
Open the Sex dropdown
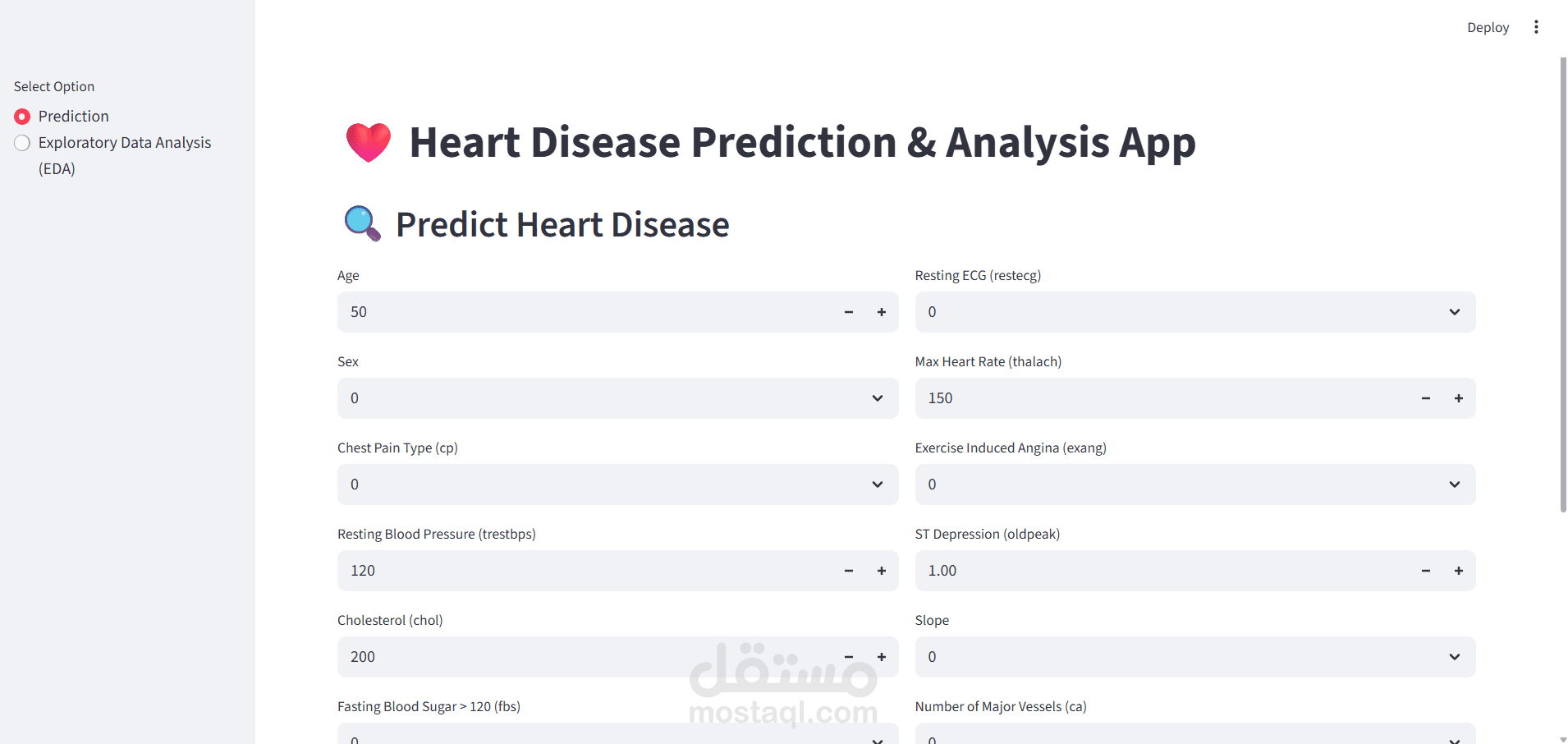(x=617, y=398)
